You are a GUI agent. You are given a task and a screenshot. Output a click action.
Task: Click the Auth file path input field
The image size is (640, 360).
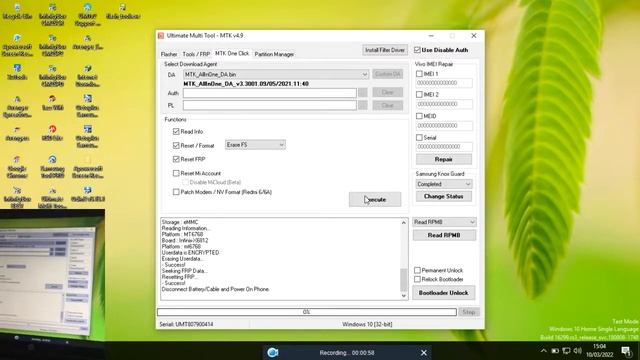tap(269, 93)
